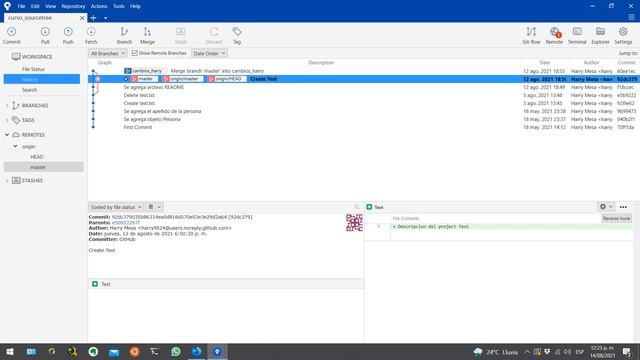
Task: Open the All Branches dropdown
Action: point(108,53)
